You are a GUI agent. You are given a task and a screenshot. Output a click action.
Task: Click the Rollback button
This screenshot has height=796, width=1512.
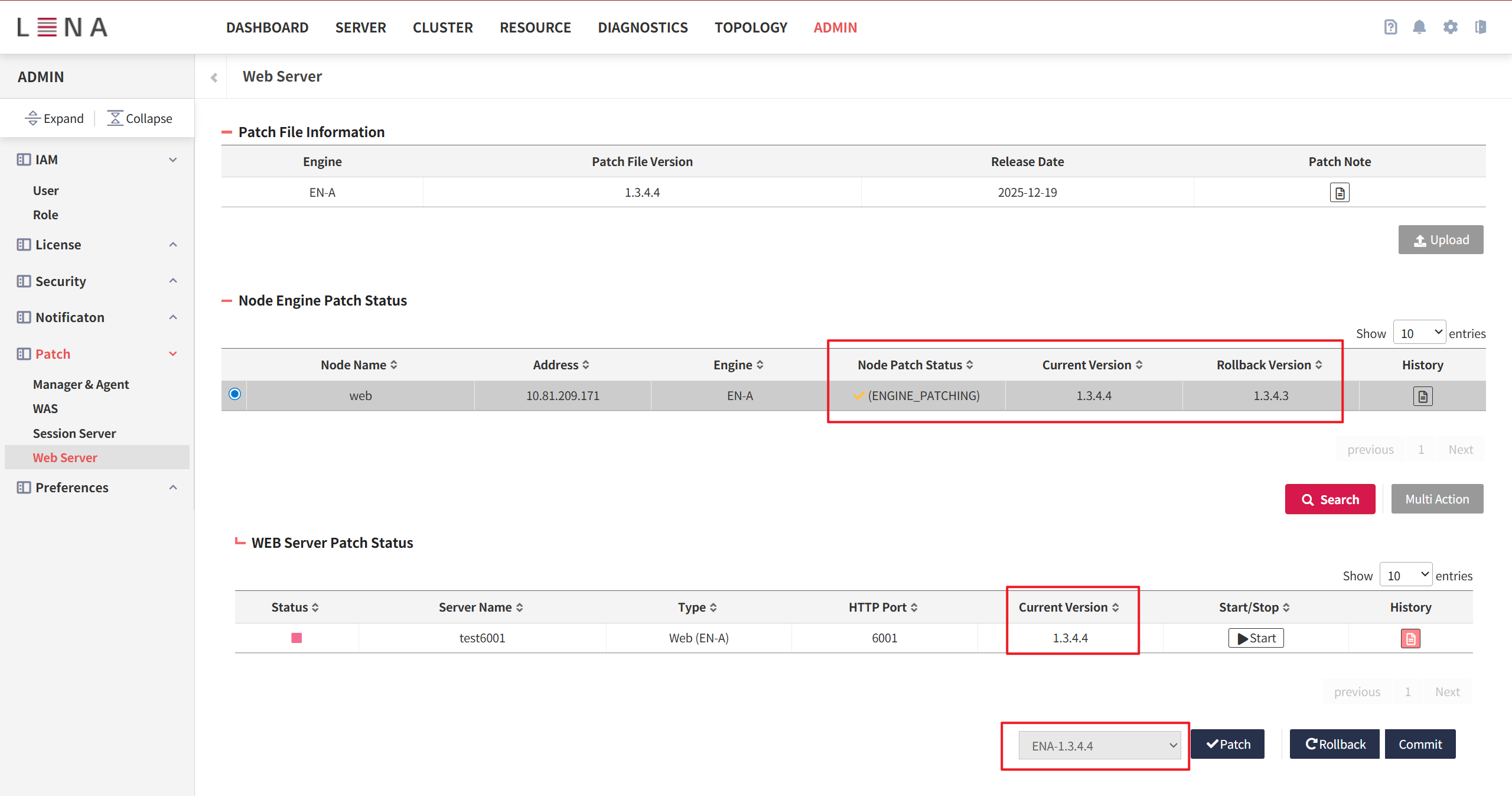click(x=1335, y=745)
